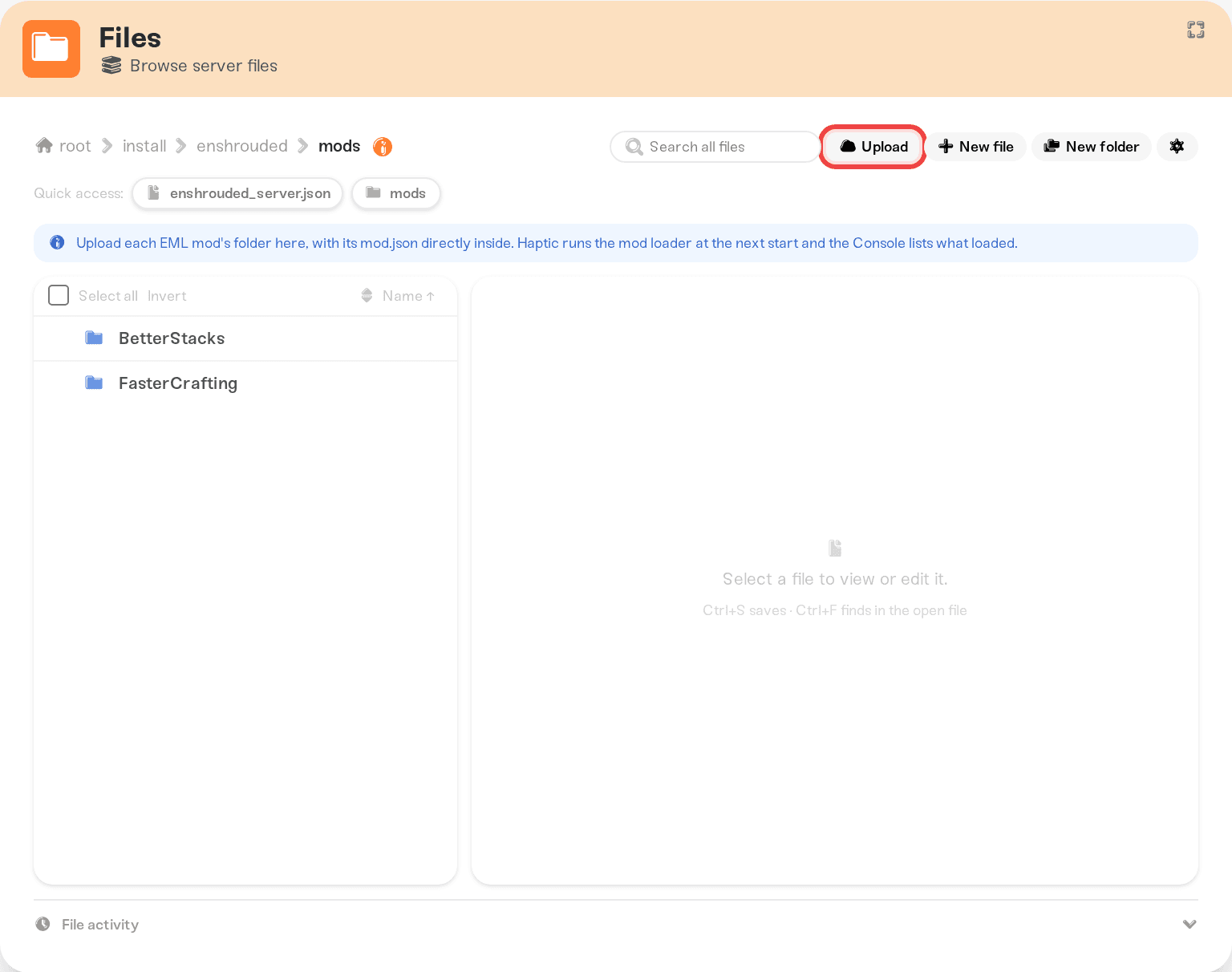Click the Files heading title
This screenshot has width=1232, height=972.
point(130,38)
